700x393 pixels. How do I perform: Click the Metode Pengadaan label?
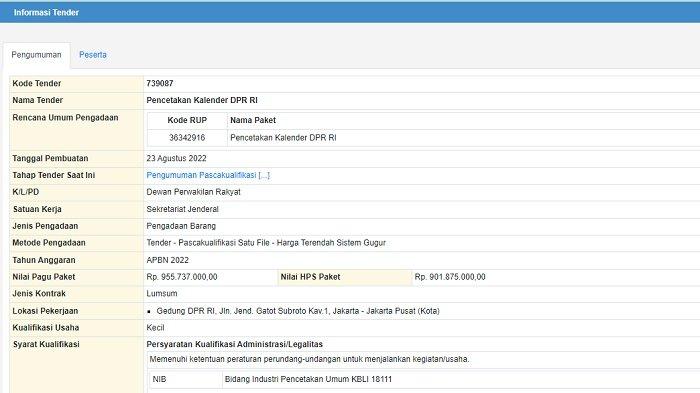(x=49, y=243)
